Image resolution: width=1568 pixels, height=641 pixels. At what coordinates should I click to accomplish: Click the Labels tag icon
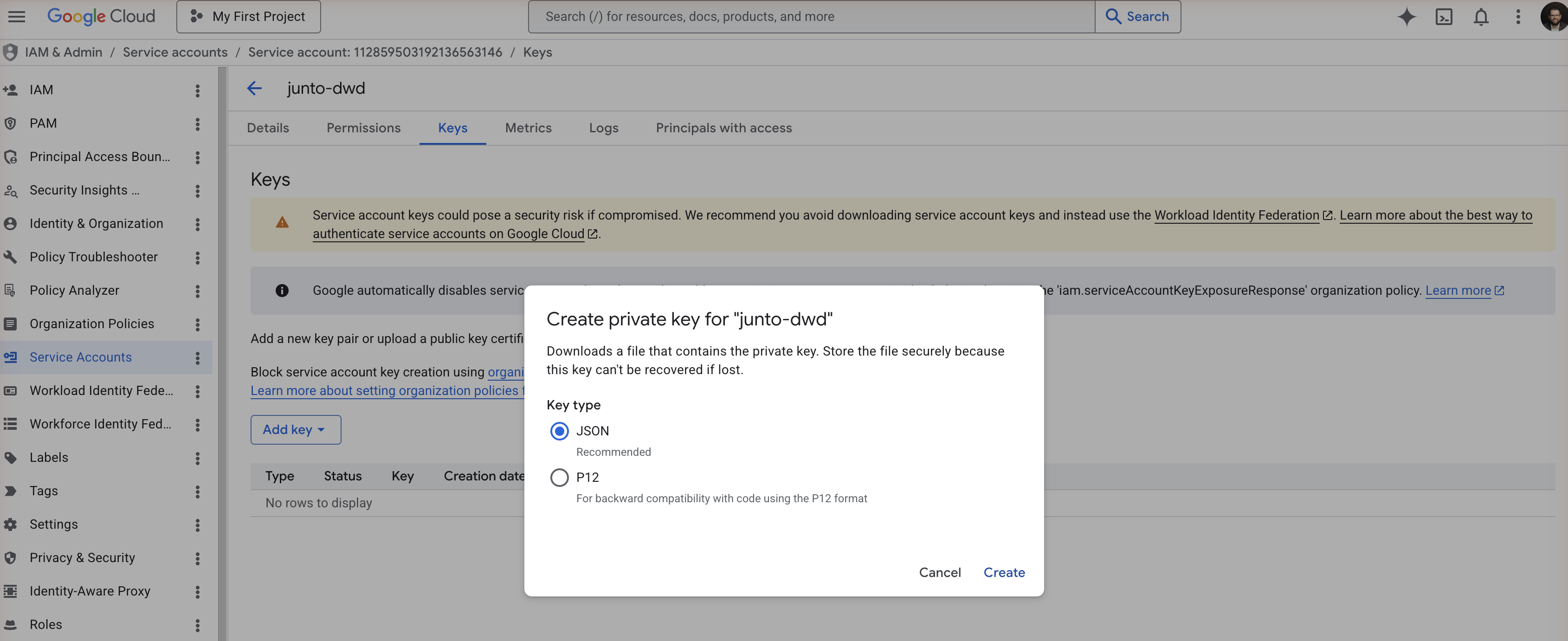click(10, 458)
